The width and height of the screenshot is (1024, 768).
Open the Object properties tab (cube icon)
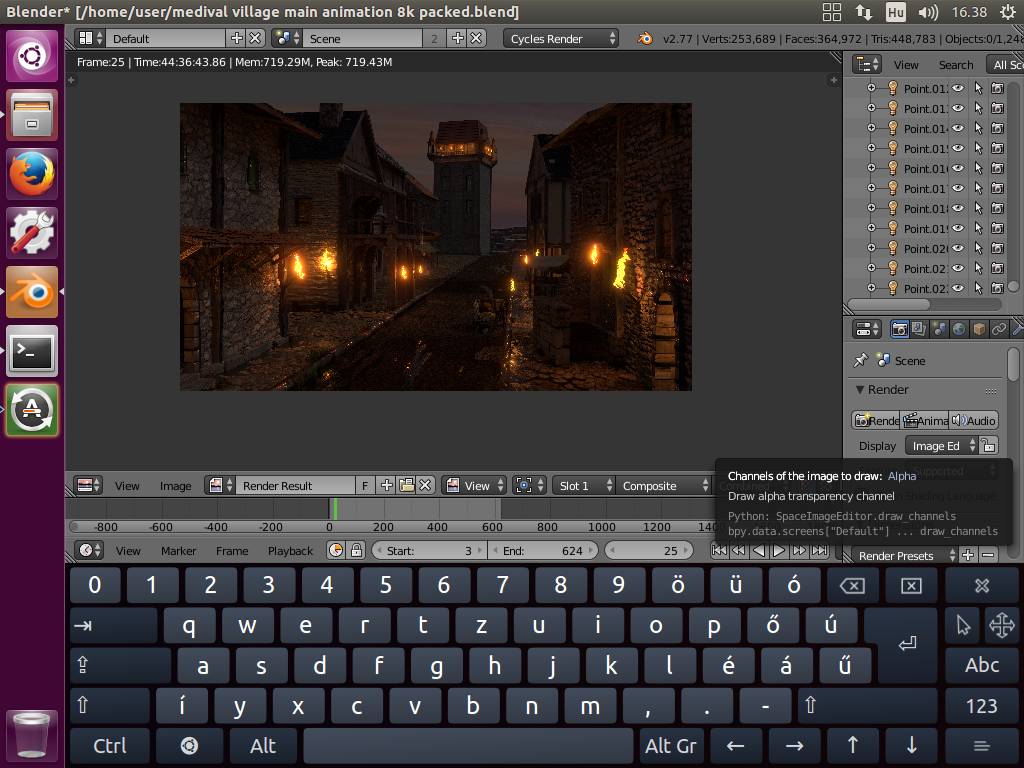coord(979,329)
